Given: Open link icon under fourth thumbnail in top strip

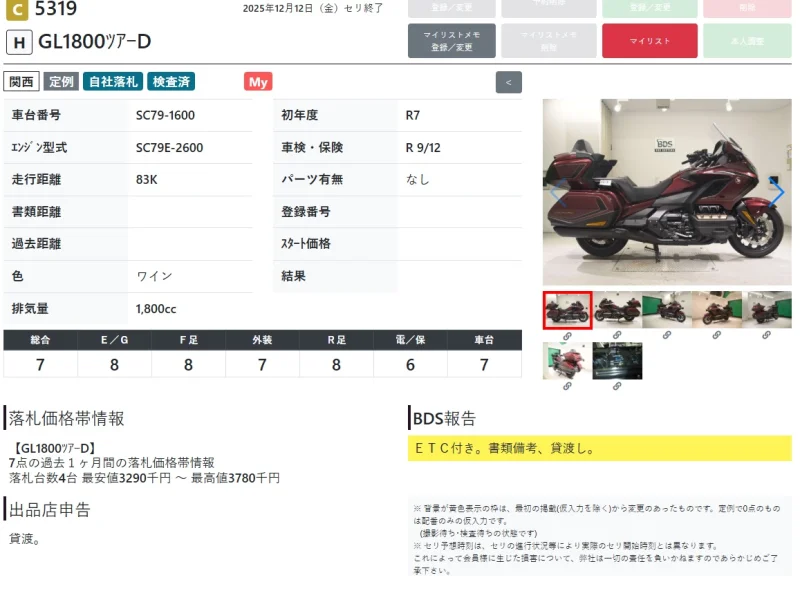Looking at the screenshot, I should click(716, 335).
